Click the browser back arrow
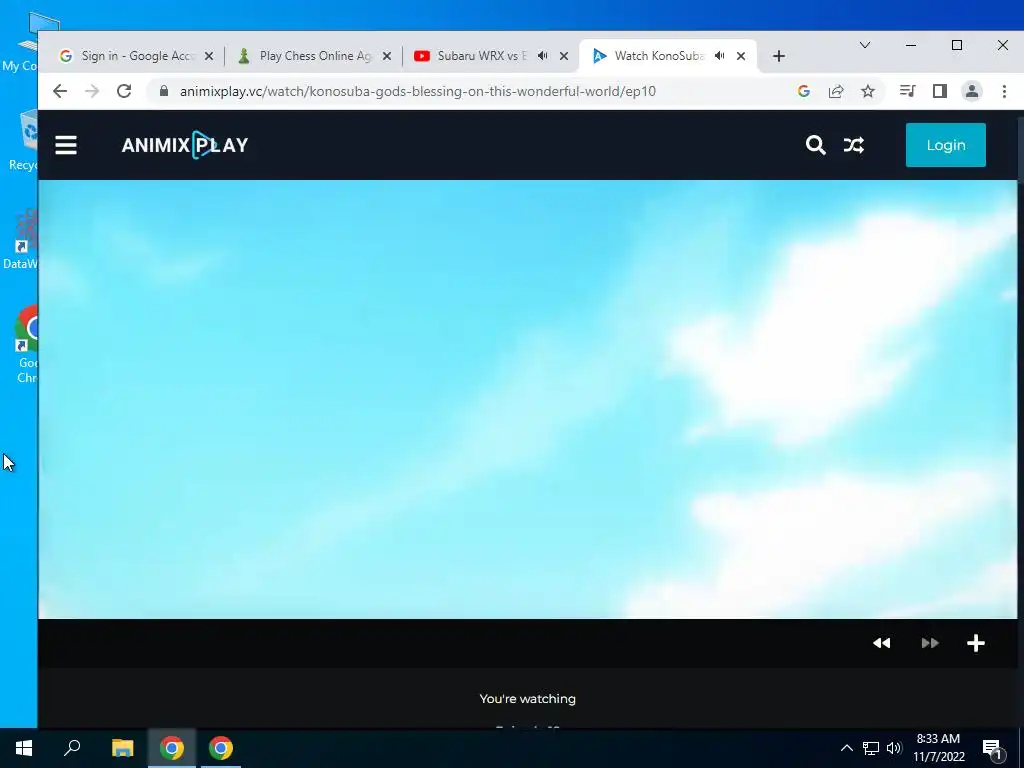This screenshot has height=768, width=1024. (x=60, y=91)
